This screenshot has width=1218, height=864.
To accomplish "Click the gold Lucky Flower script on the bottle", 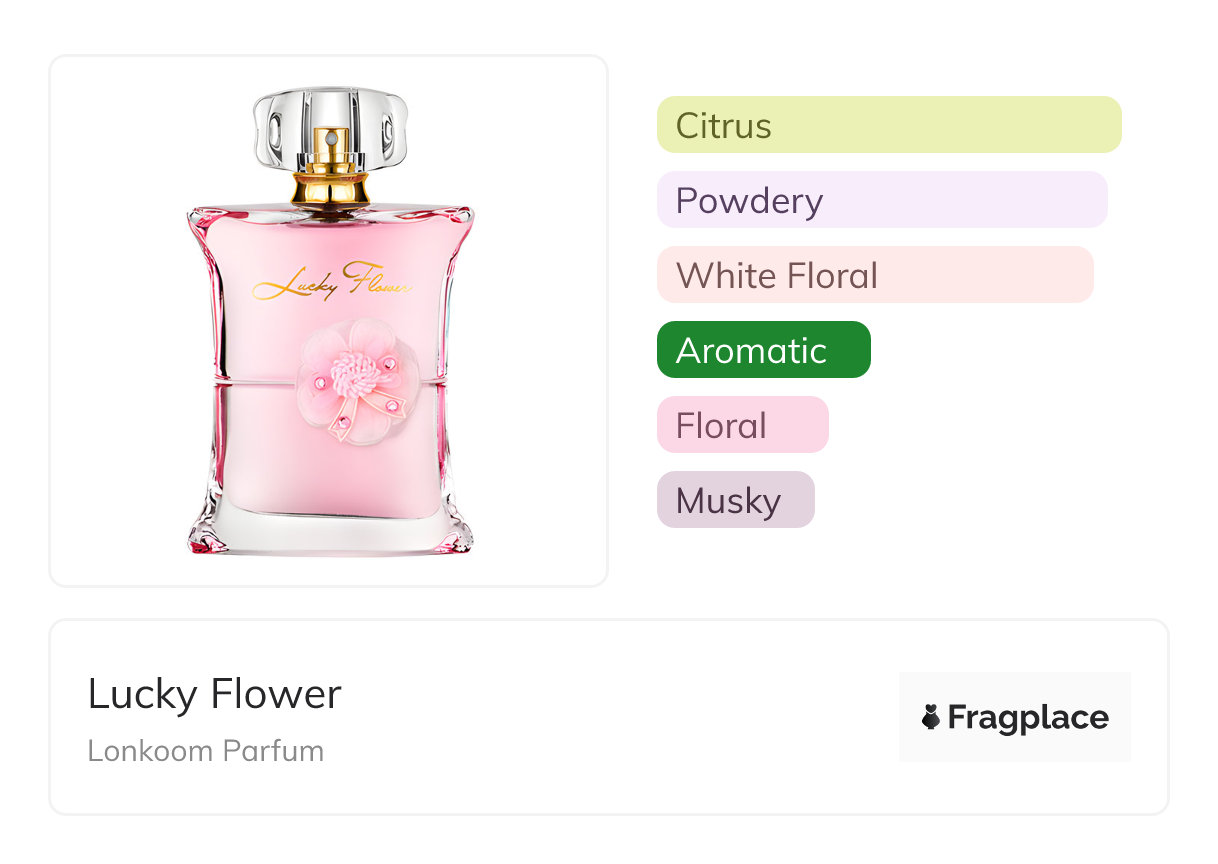I will pos(331,282).
